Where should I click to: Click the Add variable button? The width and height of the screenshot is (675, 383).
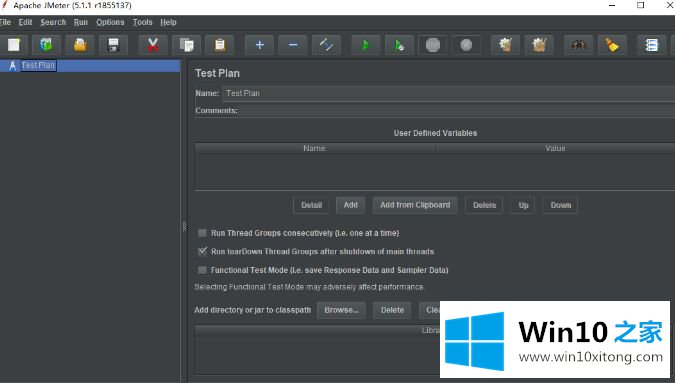(350, 205)
